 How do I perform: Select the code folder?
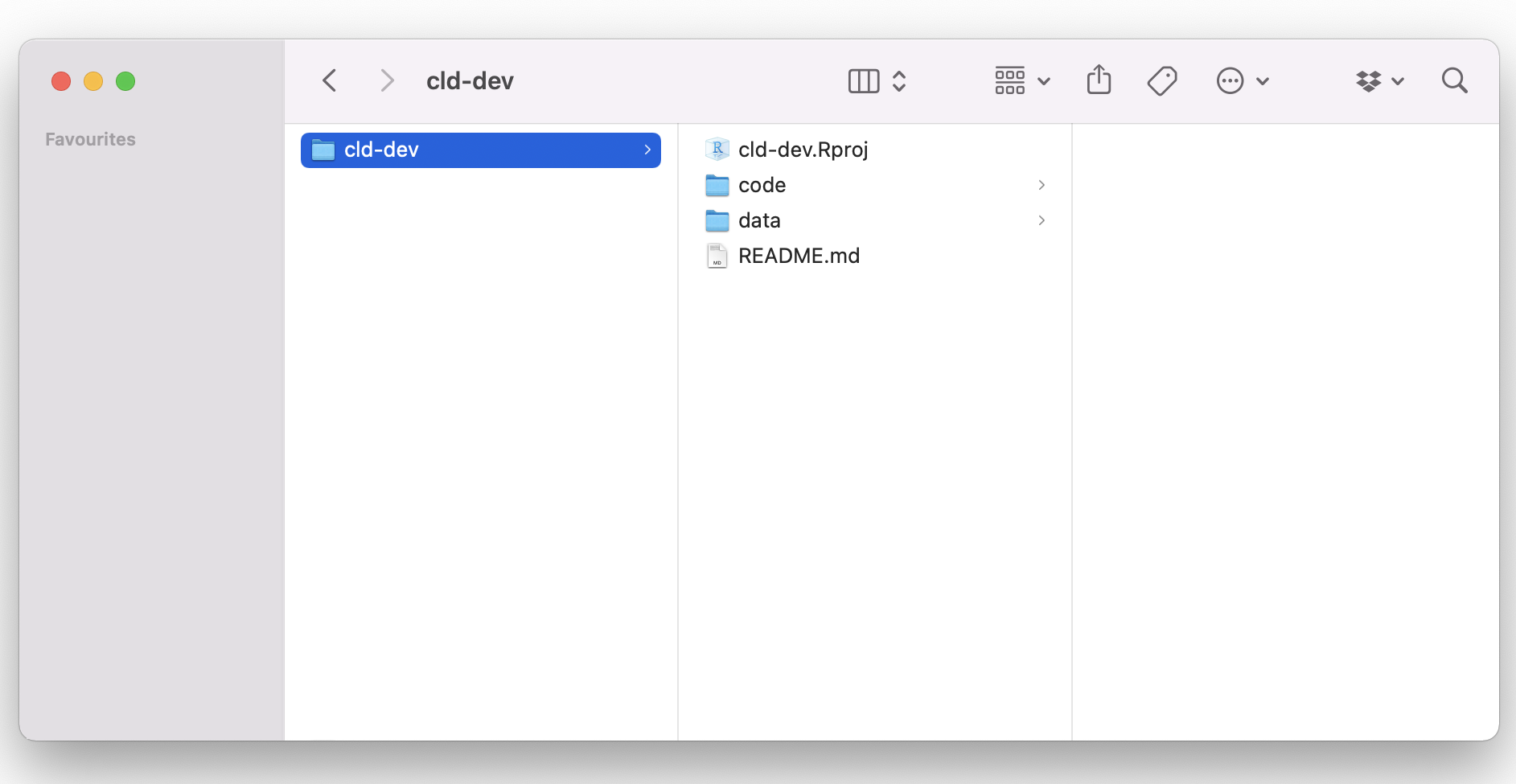coord(762,185)
